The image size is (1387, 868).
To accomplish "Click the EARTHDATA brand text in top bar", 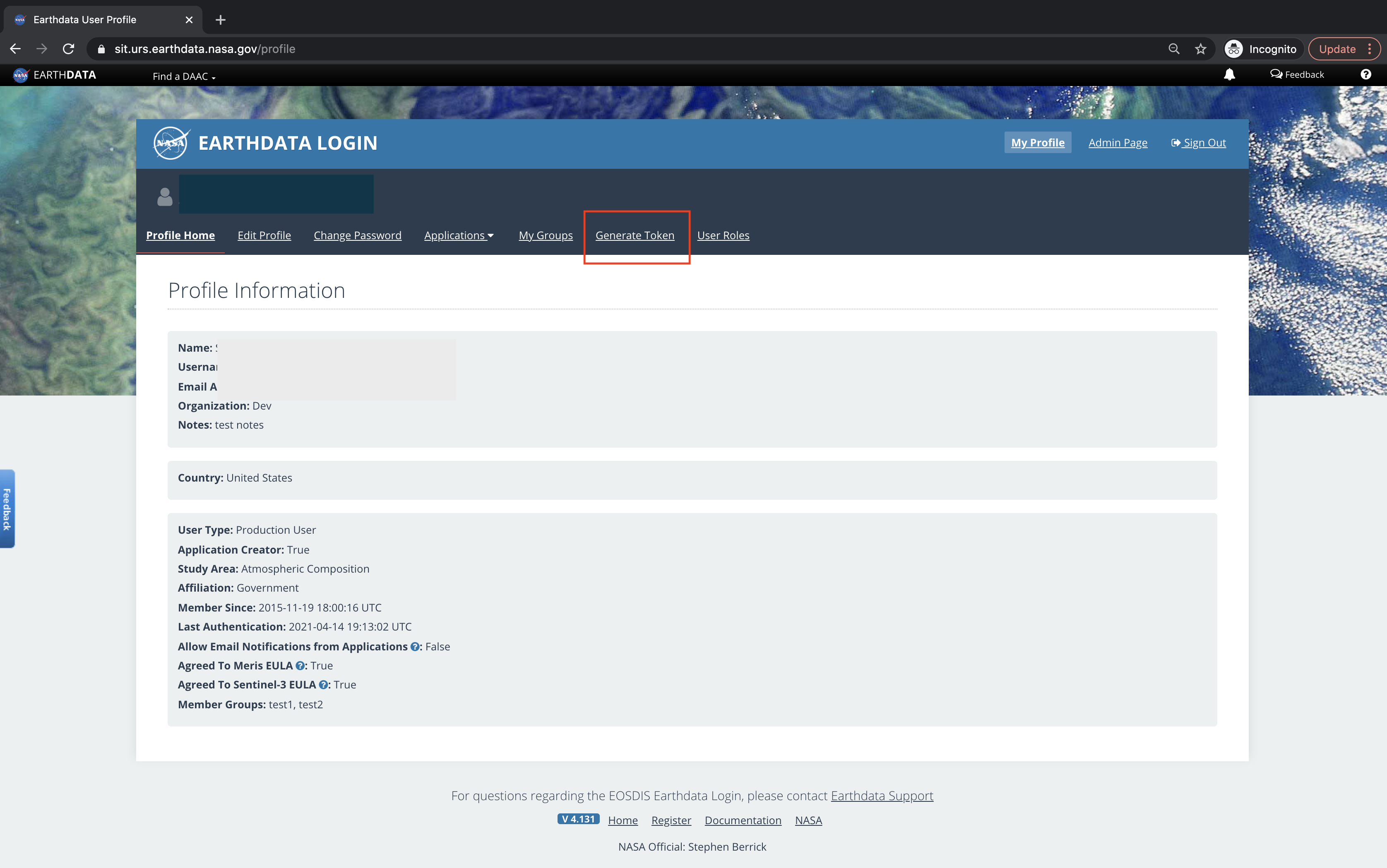I will [64, 74].
